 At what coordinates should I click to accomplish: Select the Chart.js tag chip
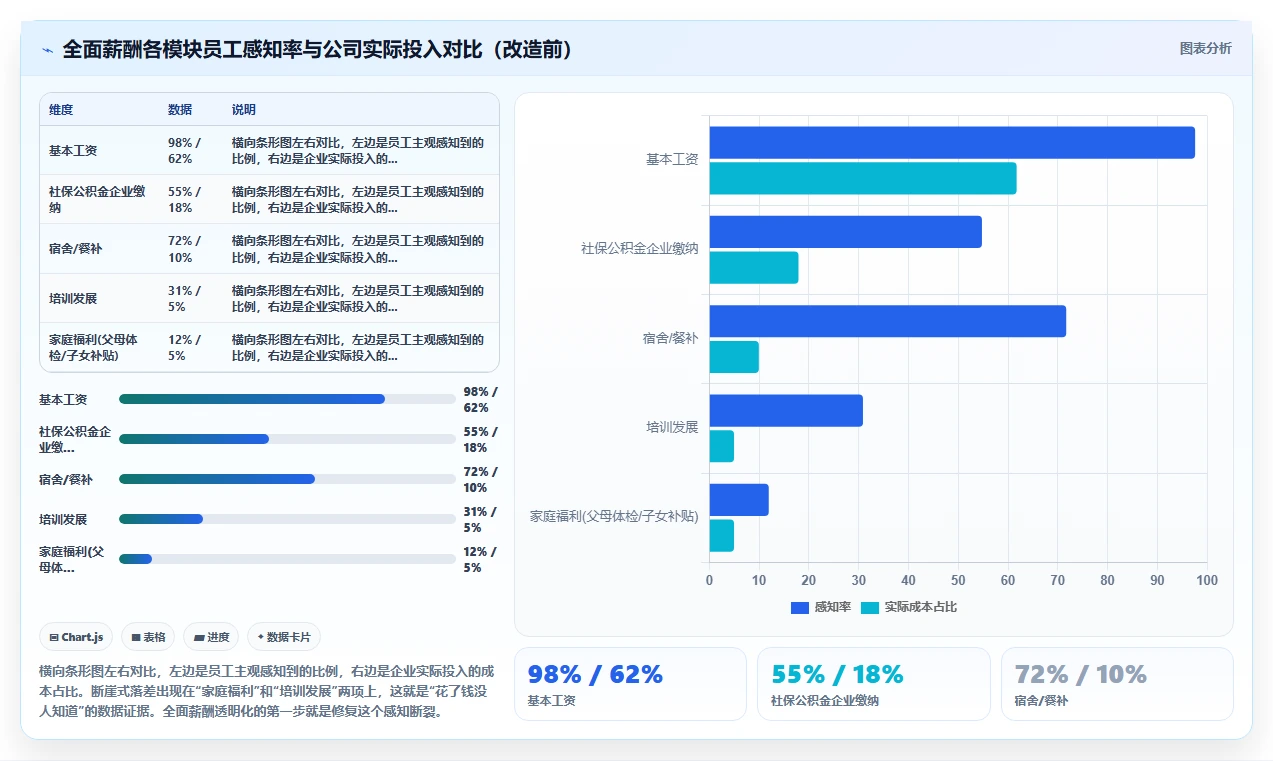[x=76, y=637]
